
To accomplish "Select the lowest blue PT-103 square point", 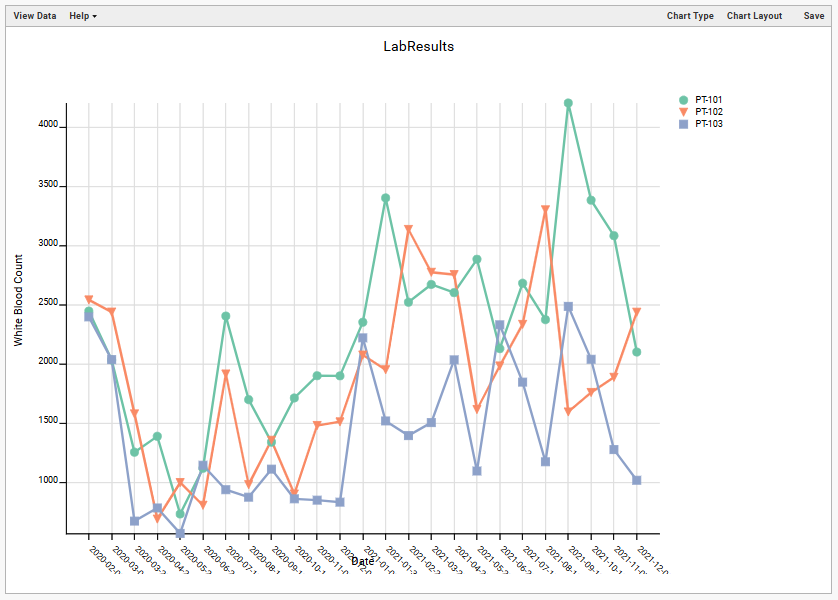I will pyautogui.click(x=180, y=534).
